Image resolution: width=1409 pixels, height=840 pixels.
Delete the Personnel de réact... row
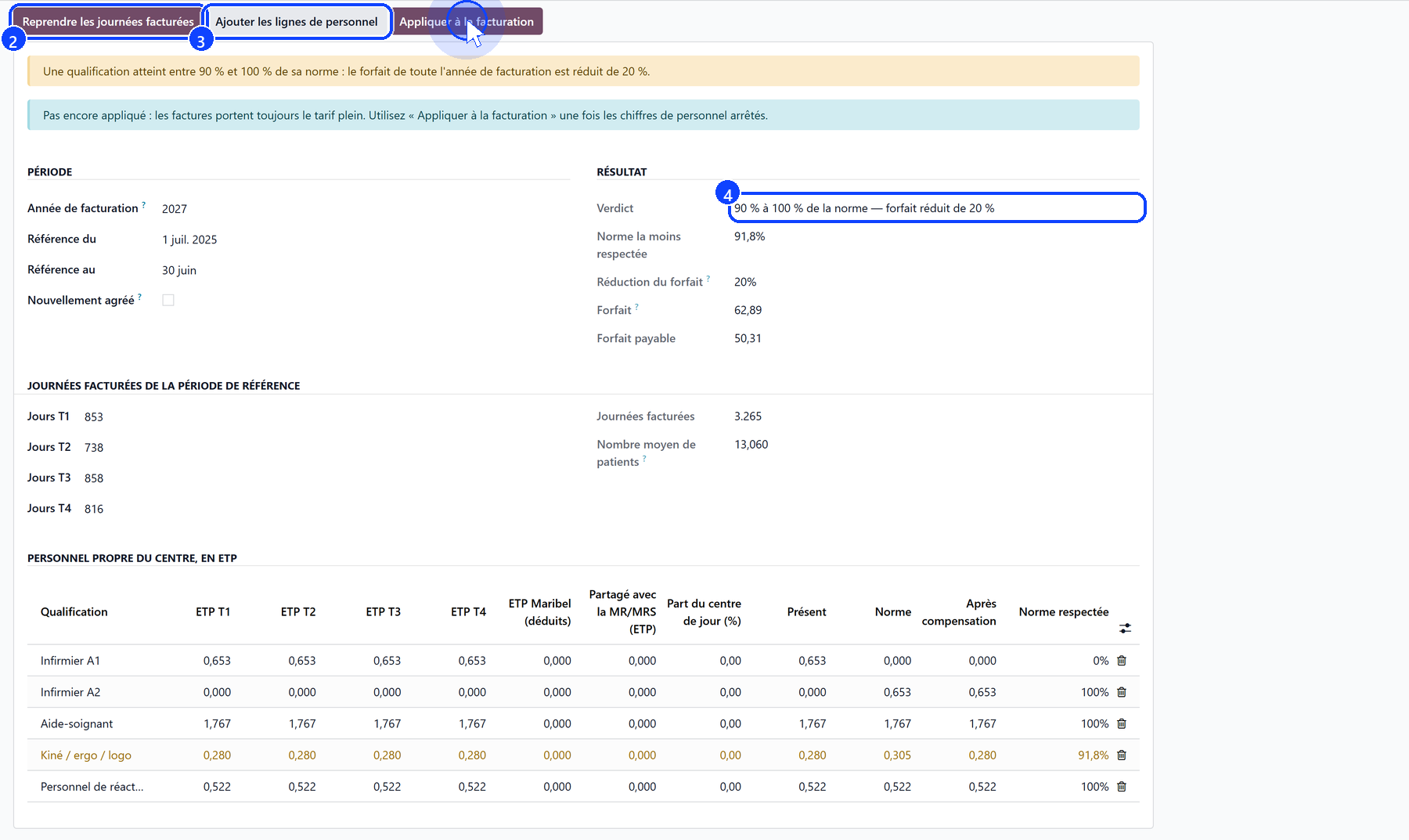point(1122,786)
